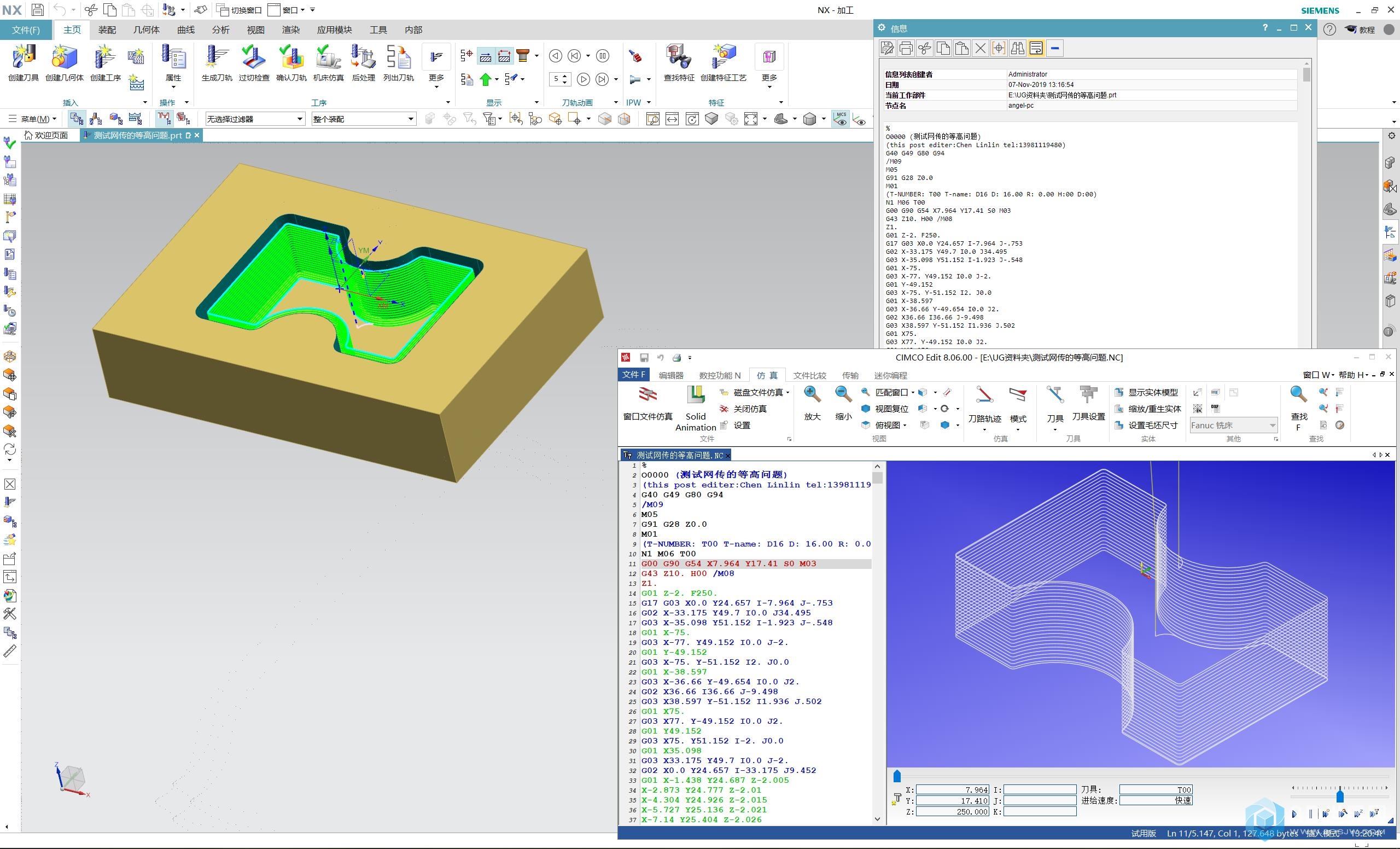Switch to the 装配 ribbon tab

[x=107, y=30]
